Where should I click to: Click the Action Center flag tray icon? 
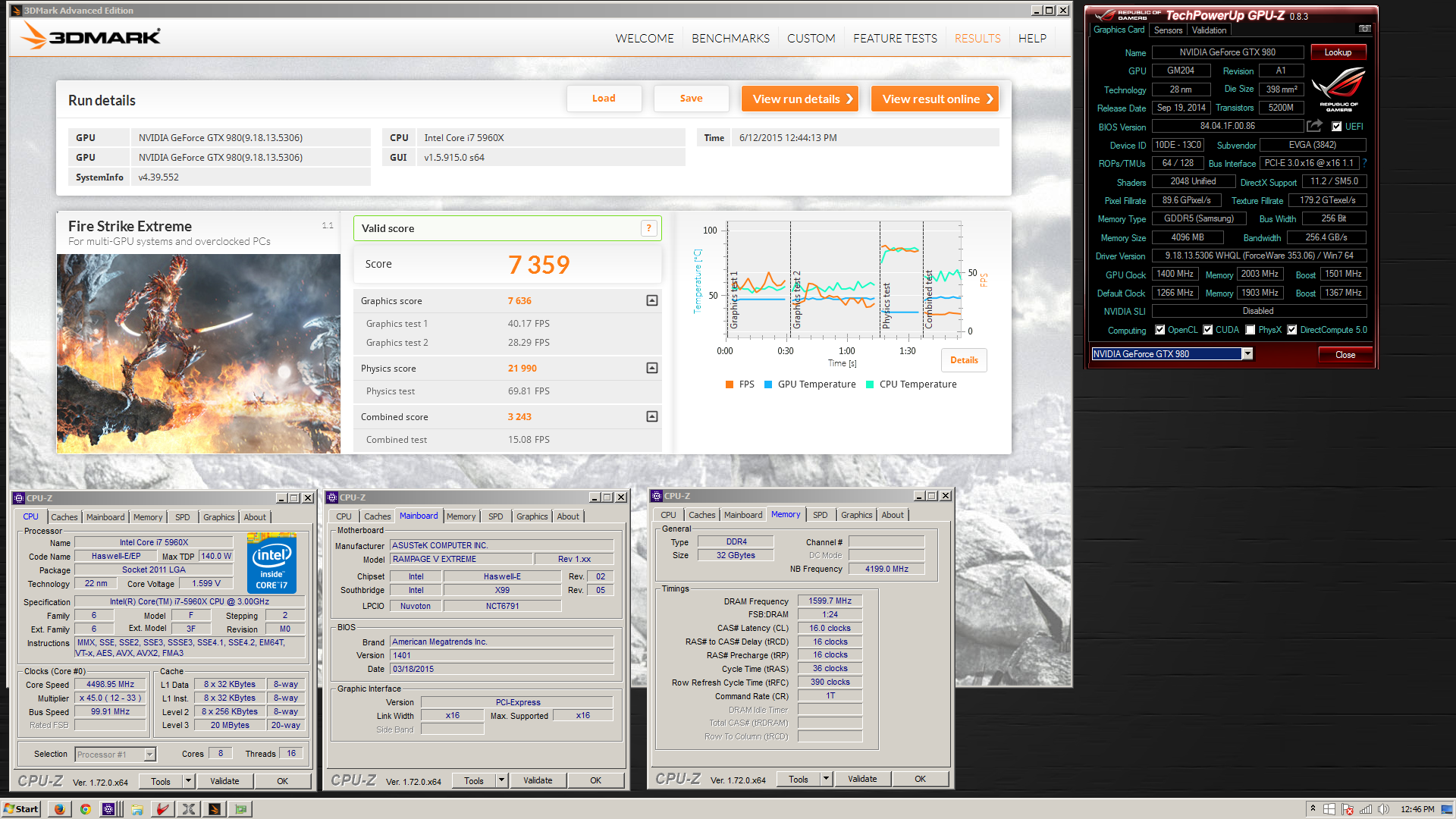click(1348, 809)
